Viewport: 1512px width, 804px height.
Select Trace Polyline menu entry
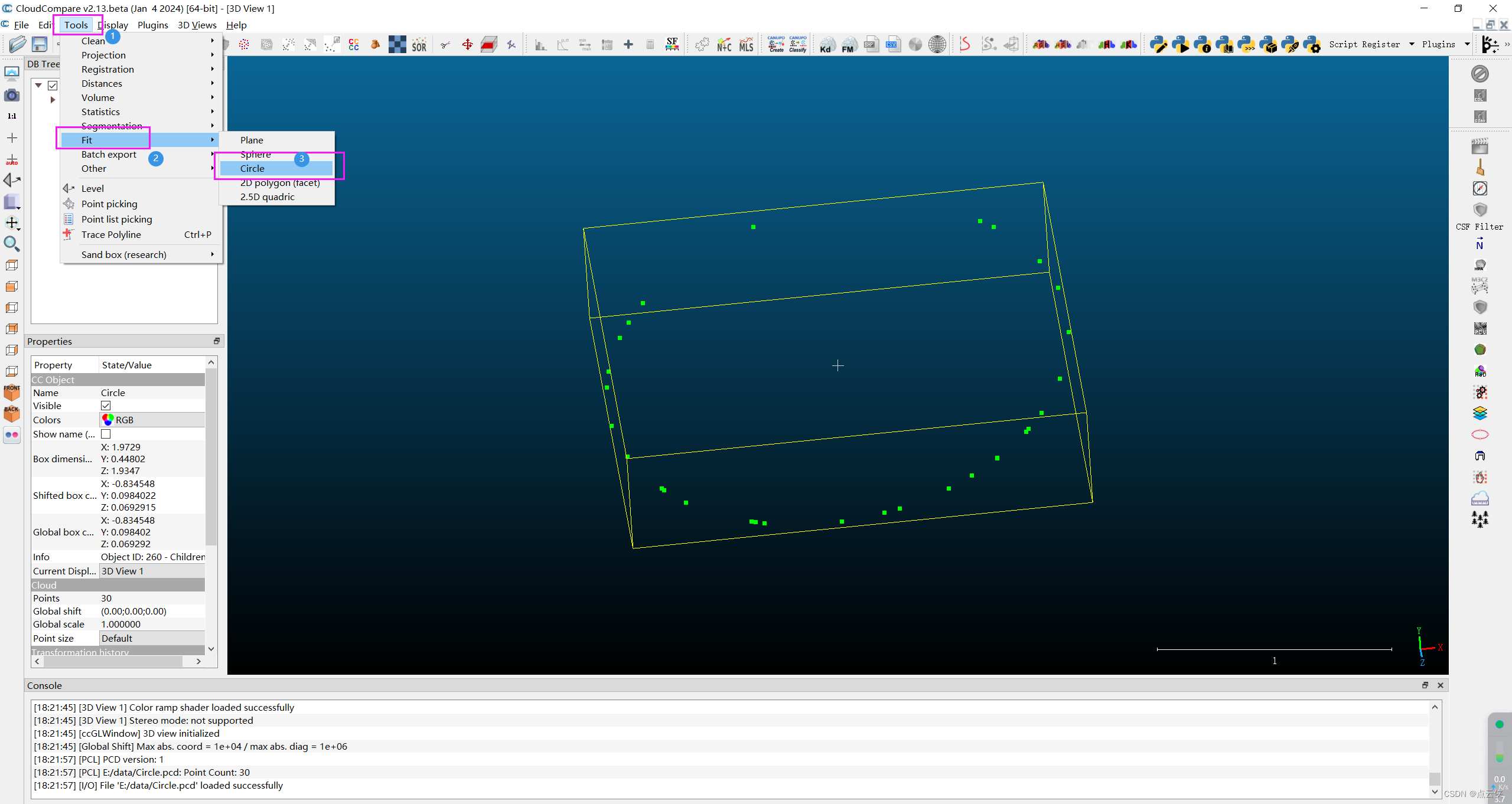coord(141,234)
